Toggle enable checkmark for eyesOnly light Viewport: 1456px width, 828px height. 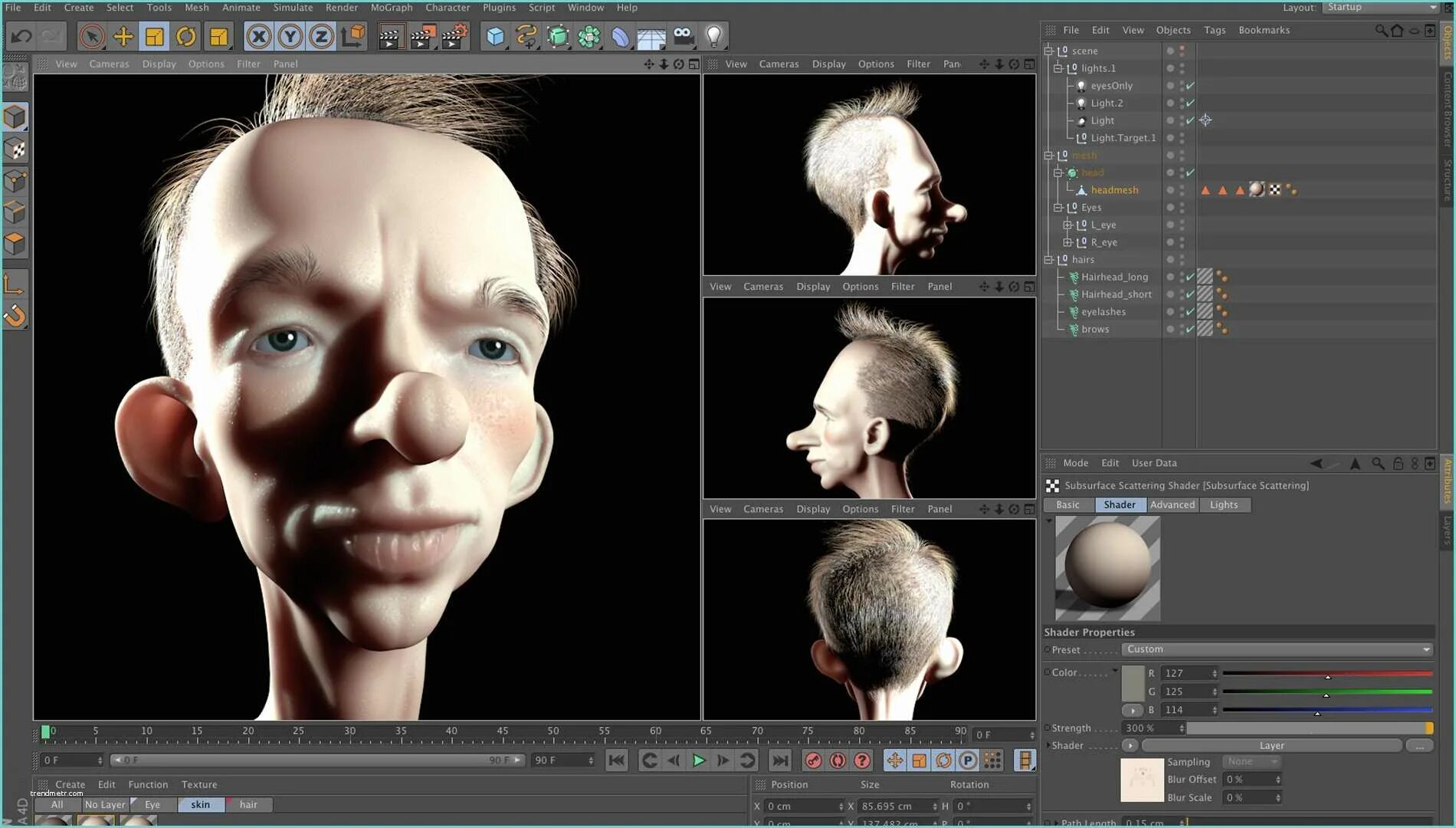pyautogui.click(x=1190, y=86)
